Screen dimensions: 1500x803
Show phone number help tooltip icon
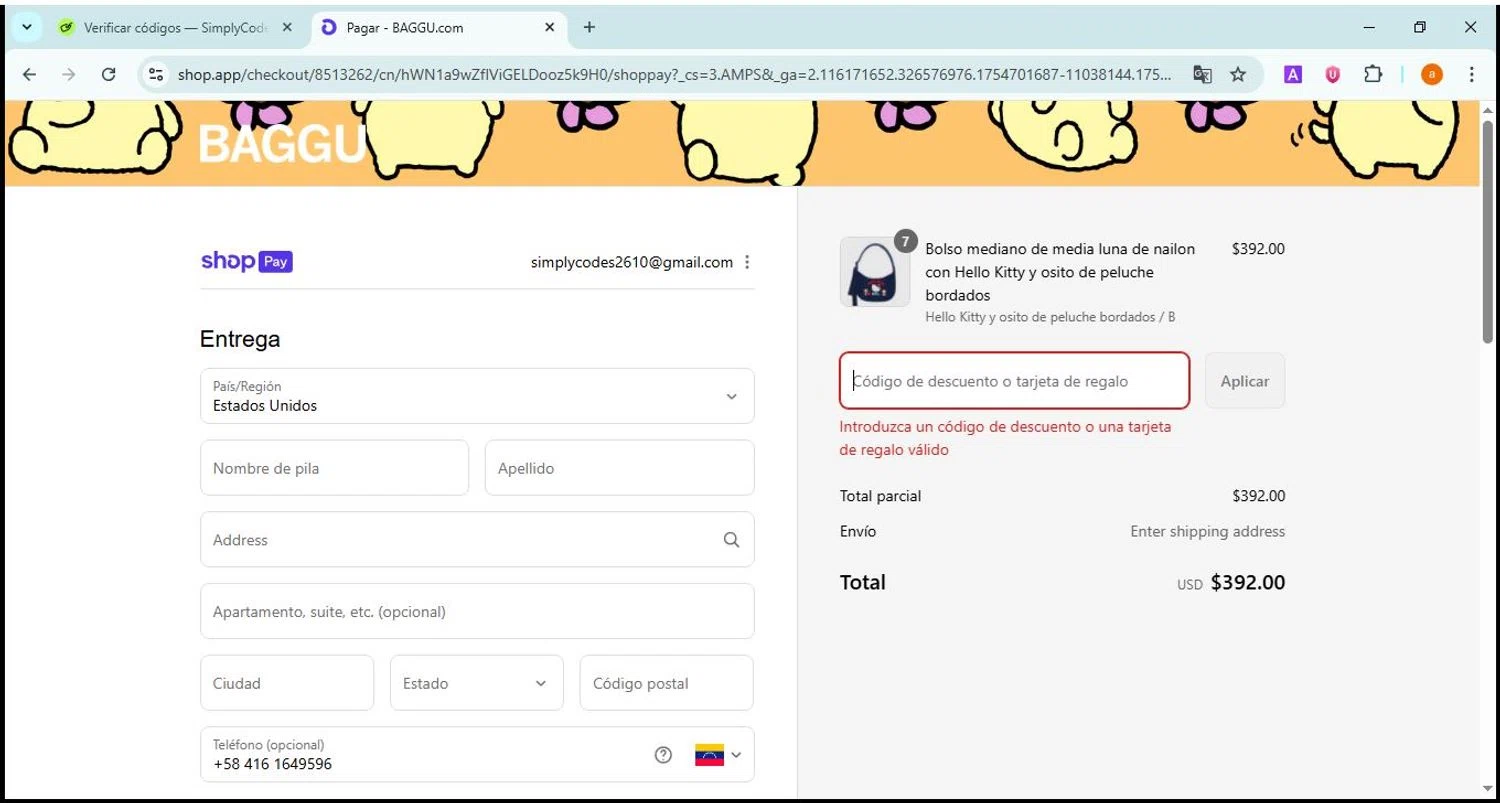(x=663, y=755)
